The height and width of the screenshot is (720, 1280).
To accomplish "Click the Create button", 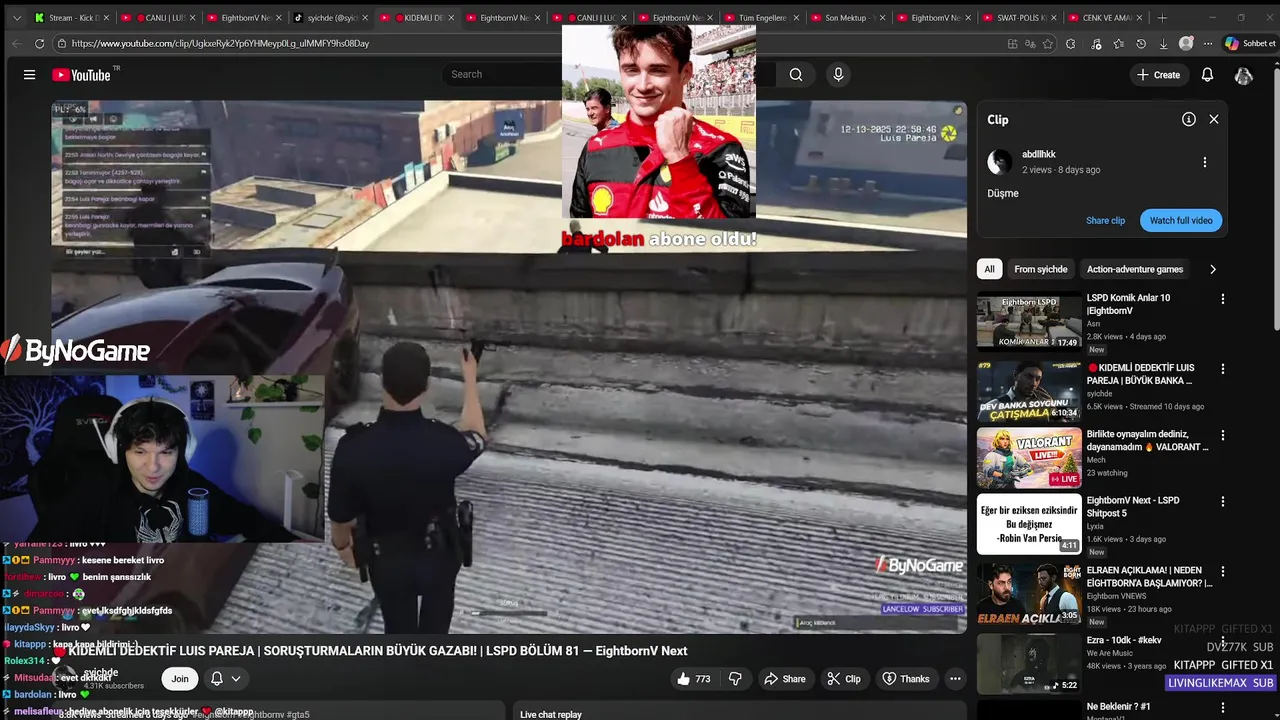I will click(x=1158, y=75).
